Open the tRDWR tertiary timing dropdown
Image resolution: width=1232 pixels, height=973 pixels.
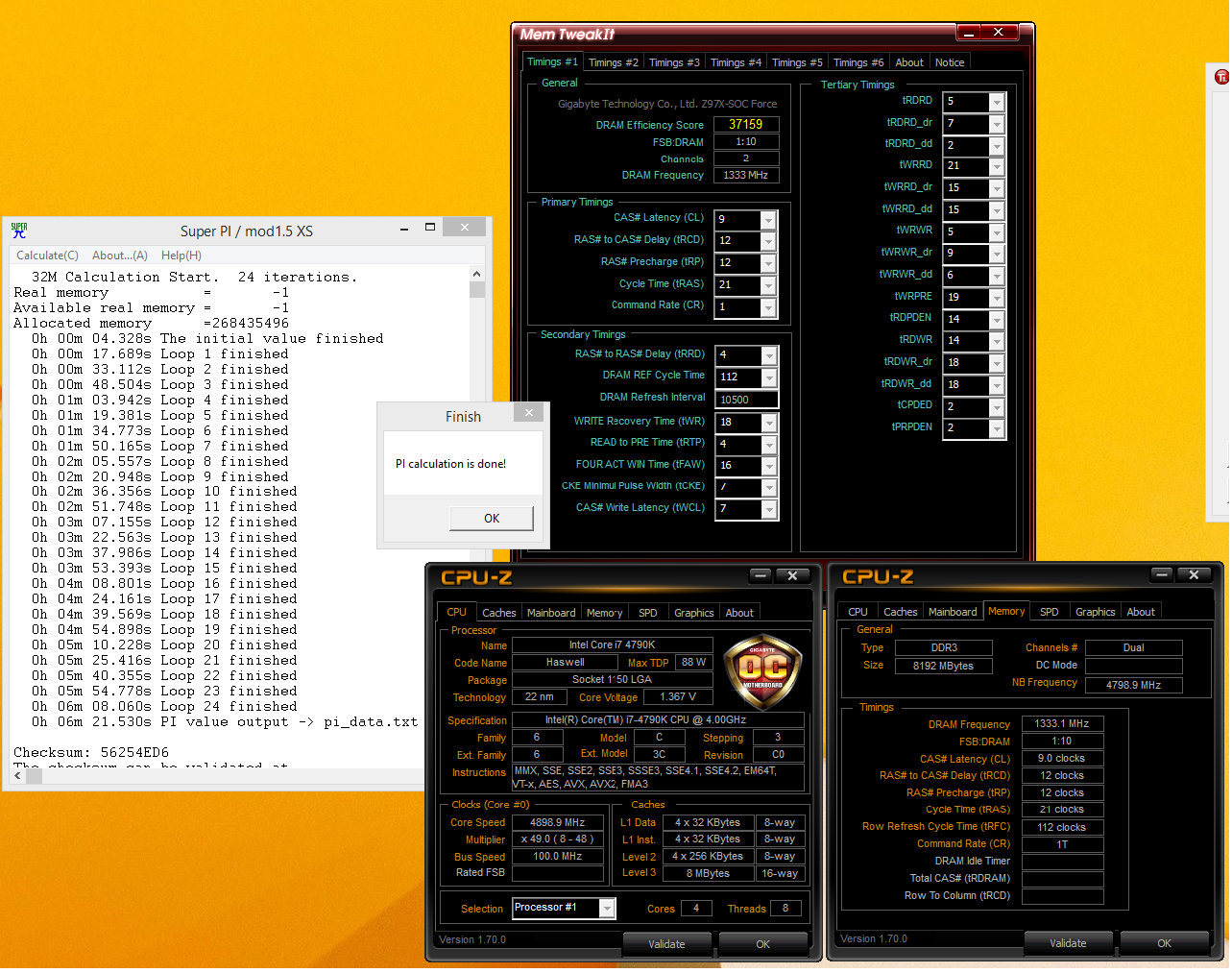[x=997, y=342]
